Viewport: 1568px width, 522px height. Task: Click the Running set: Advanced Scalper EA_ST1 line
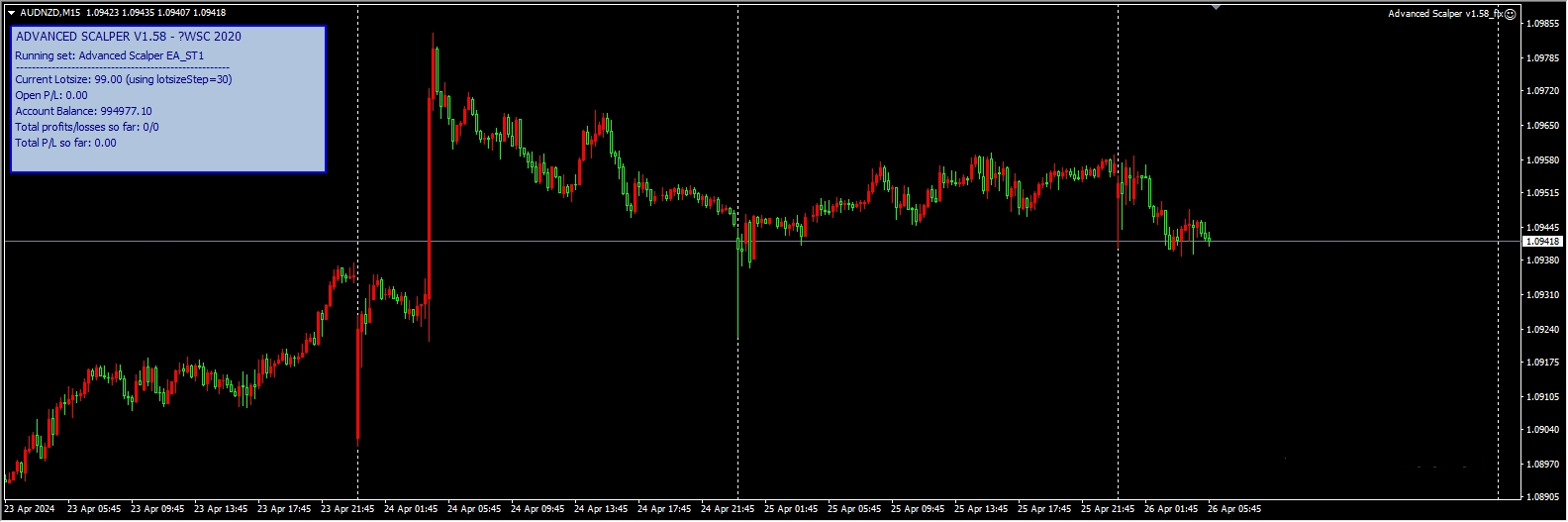[x=109, y=56]
